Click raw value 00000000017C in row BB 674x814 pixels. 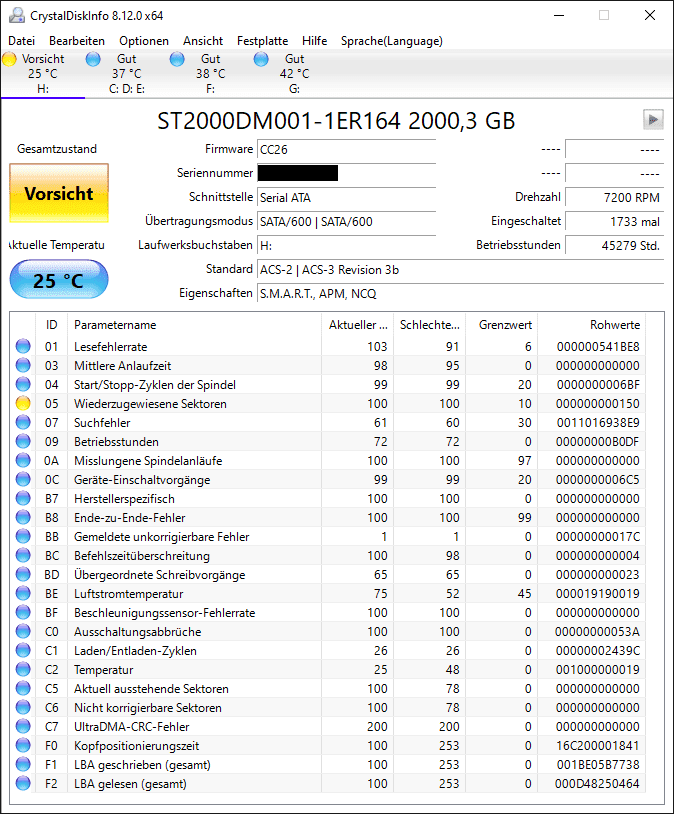(598, 537)
